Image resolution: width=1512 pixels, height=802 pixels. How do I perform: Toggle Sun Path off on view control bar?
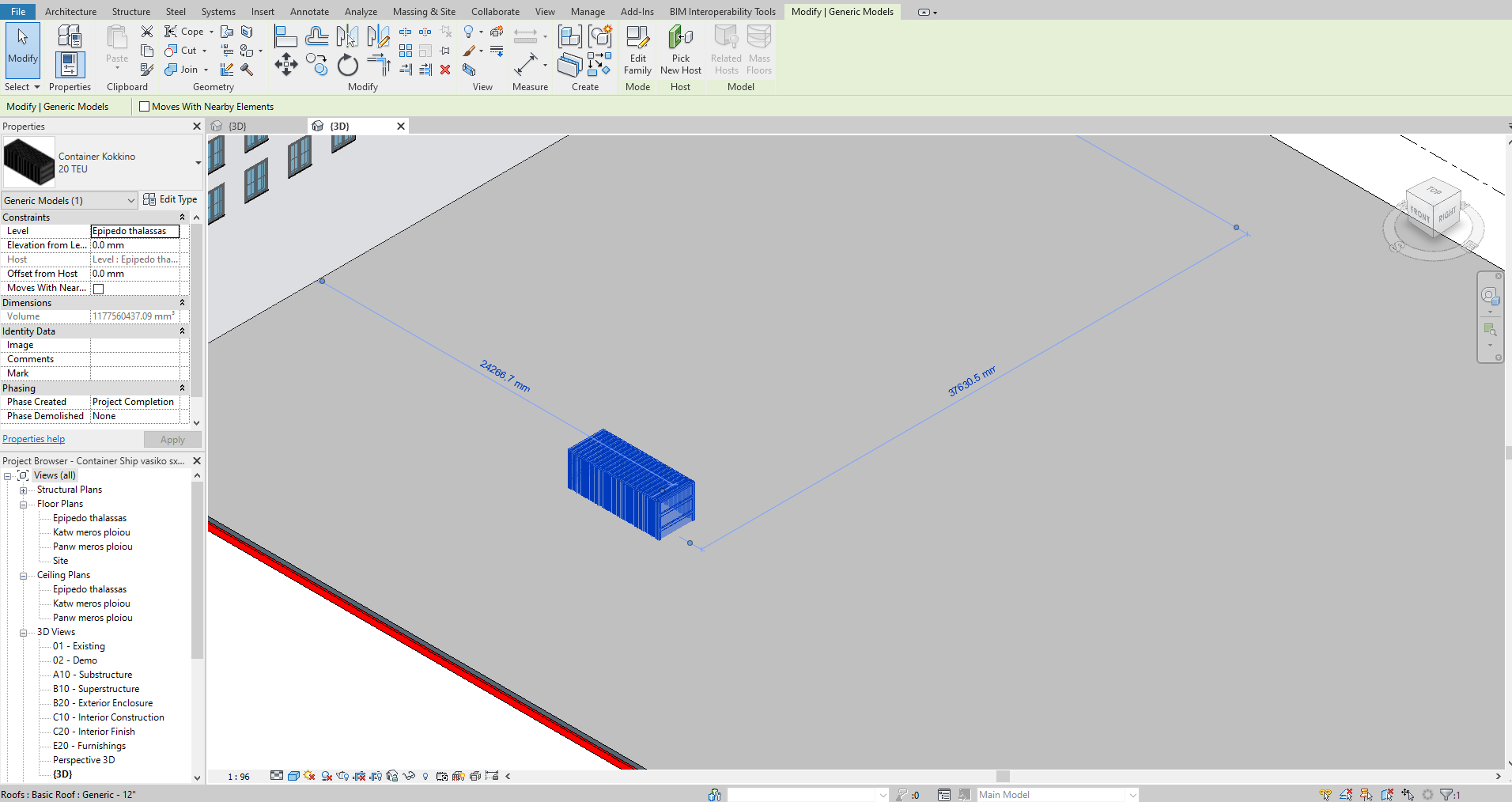(x=309, y=776)
